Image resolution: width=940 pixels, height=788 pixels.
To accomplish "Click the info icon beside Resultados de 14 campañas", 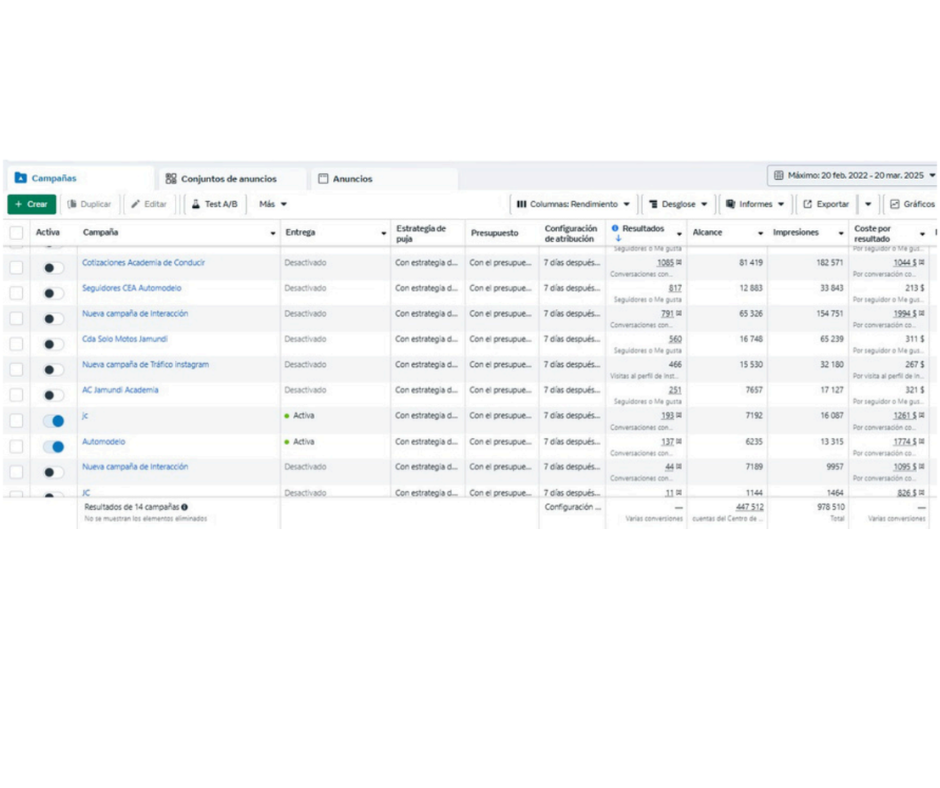I will point(185,507).
